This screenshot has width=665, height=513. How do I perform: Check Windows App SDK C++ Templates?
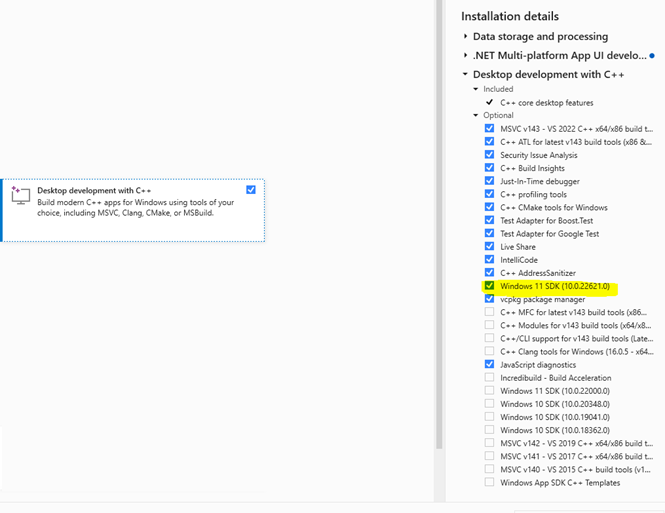[x=489, y=482]
